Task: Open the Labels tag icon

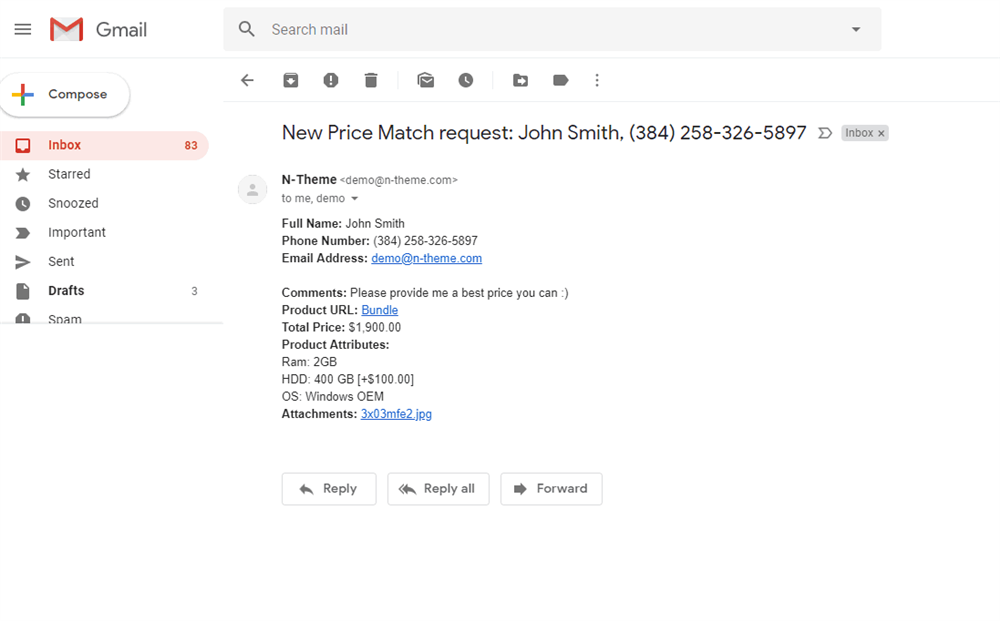Action: pyautogui.click(x=561, y=80)
